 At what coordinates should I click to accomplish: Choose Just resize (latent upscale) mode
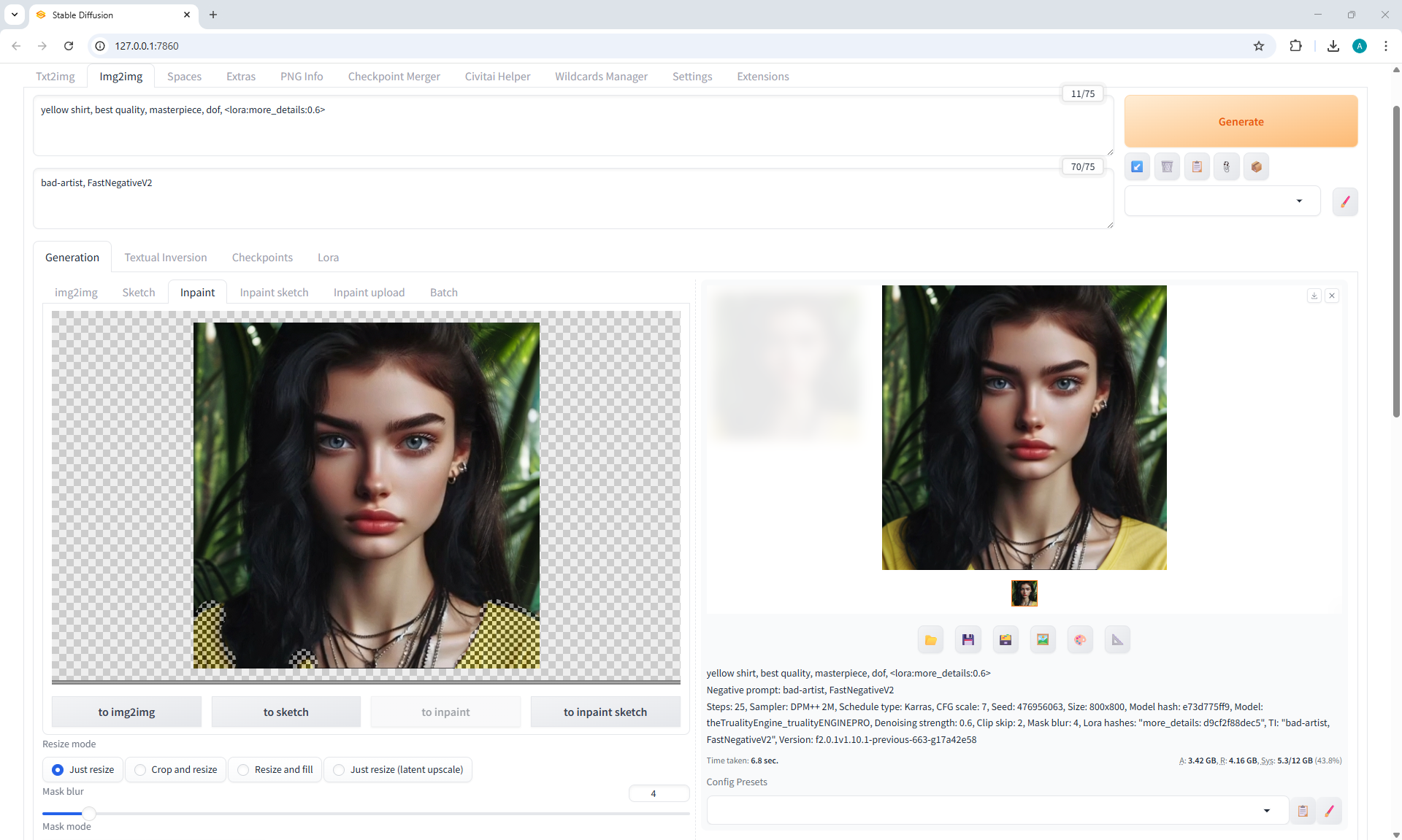coord(398,770)
